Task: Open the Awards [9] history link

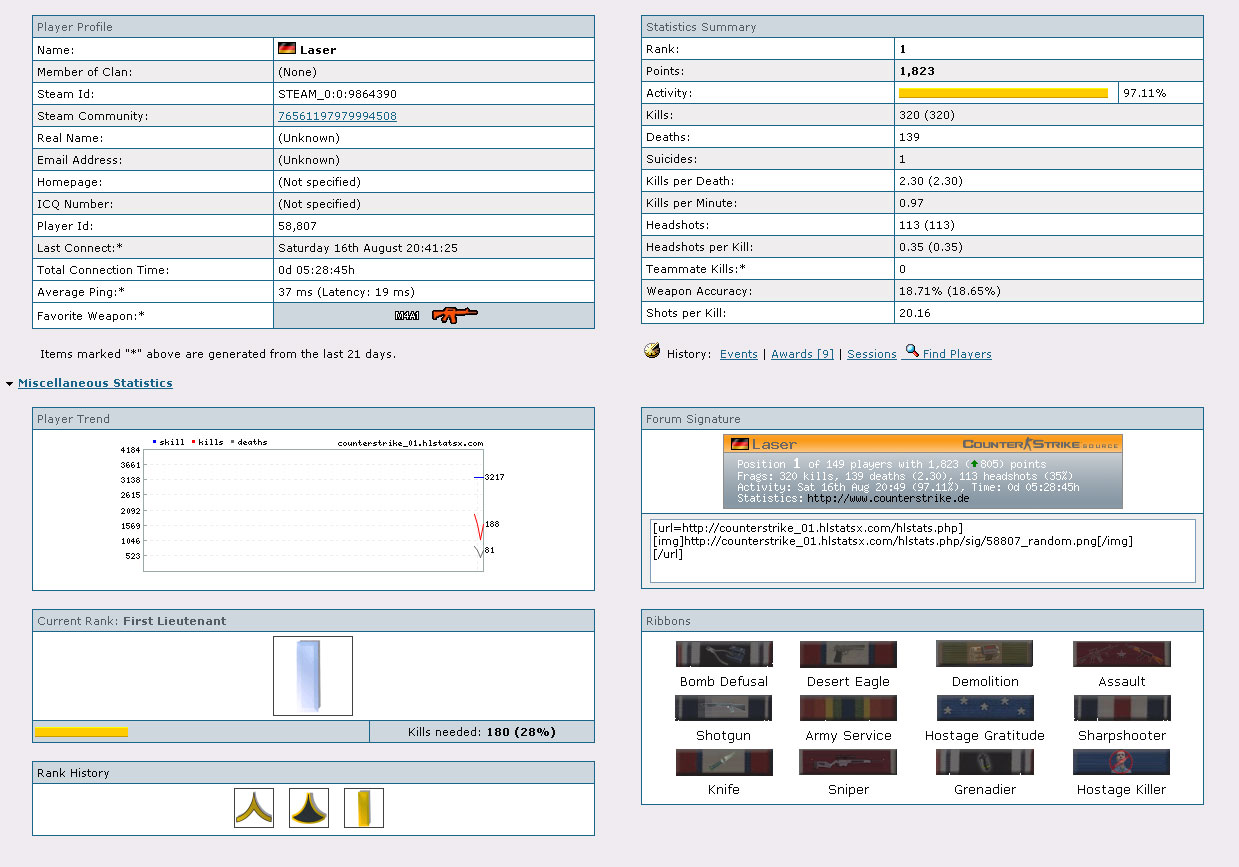Action: 803,354
